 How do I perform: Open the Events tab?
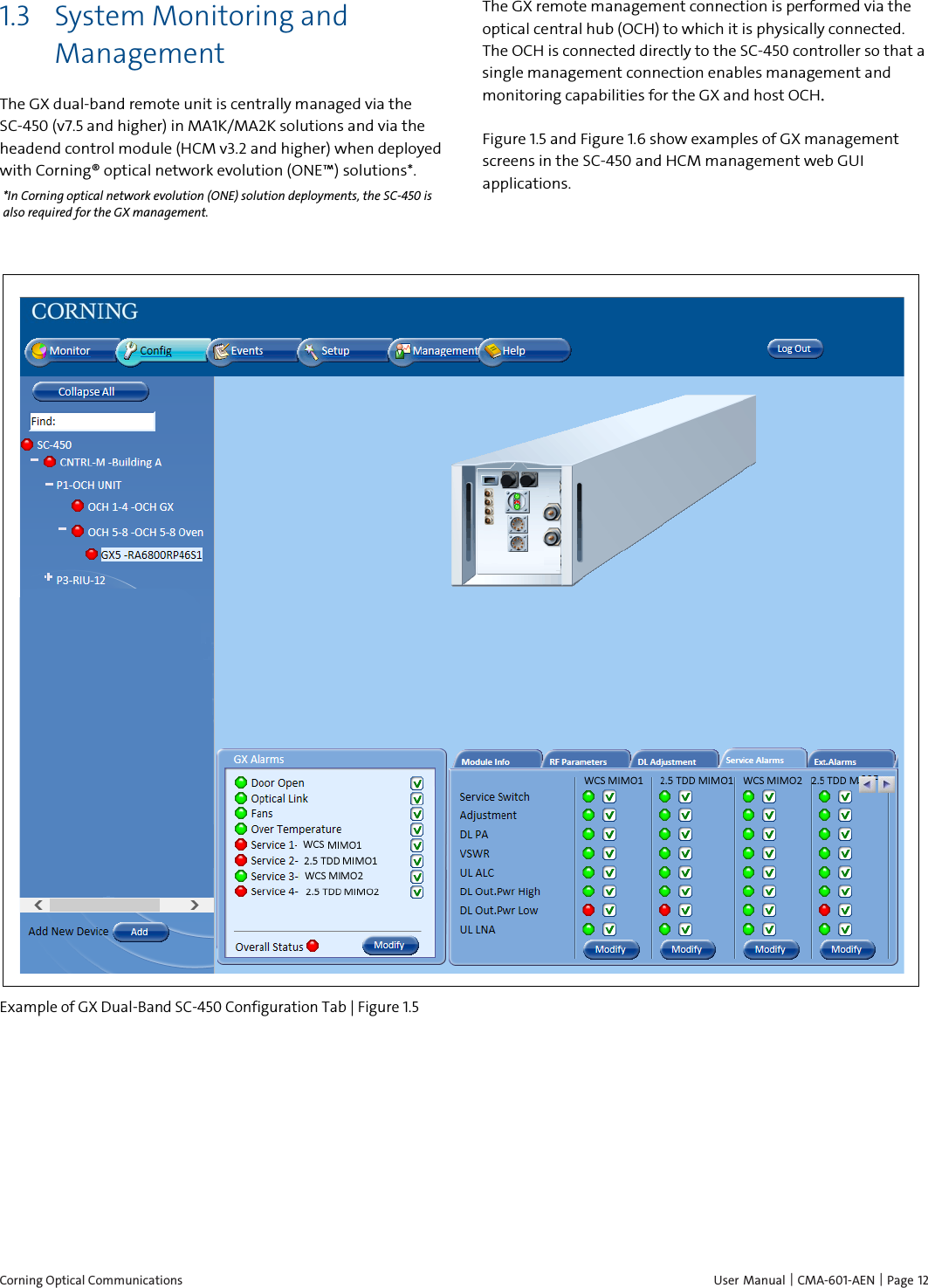point(254,350)
